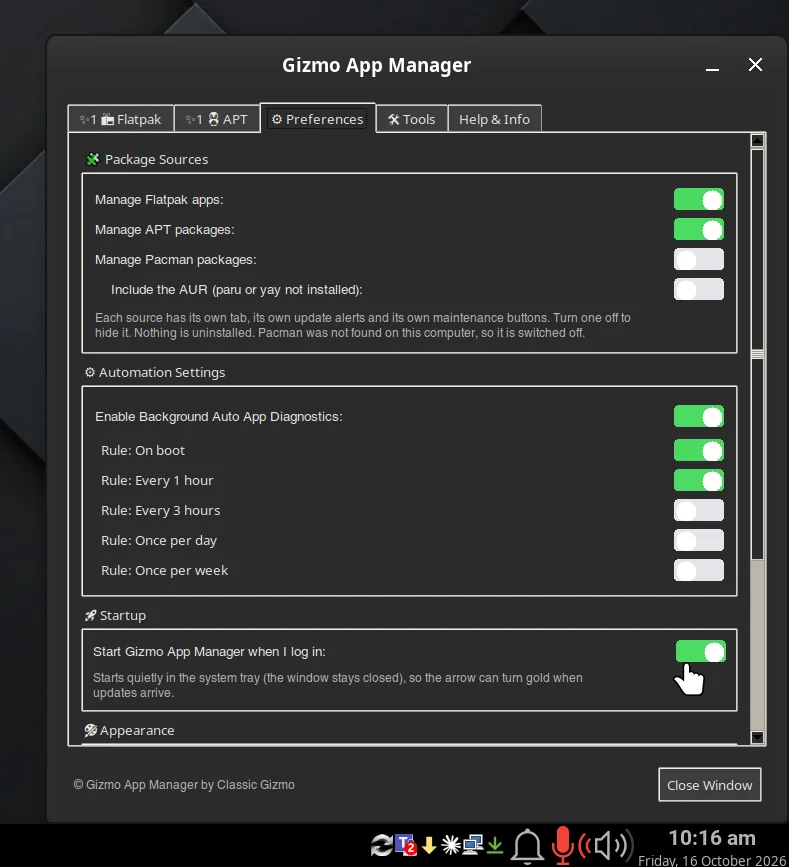Click the 'Manage Pacman packages:' label
This screenshot has width=789, height=867.
(x=176, y=259)
